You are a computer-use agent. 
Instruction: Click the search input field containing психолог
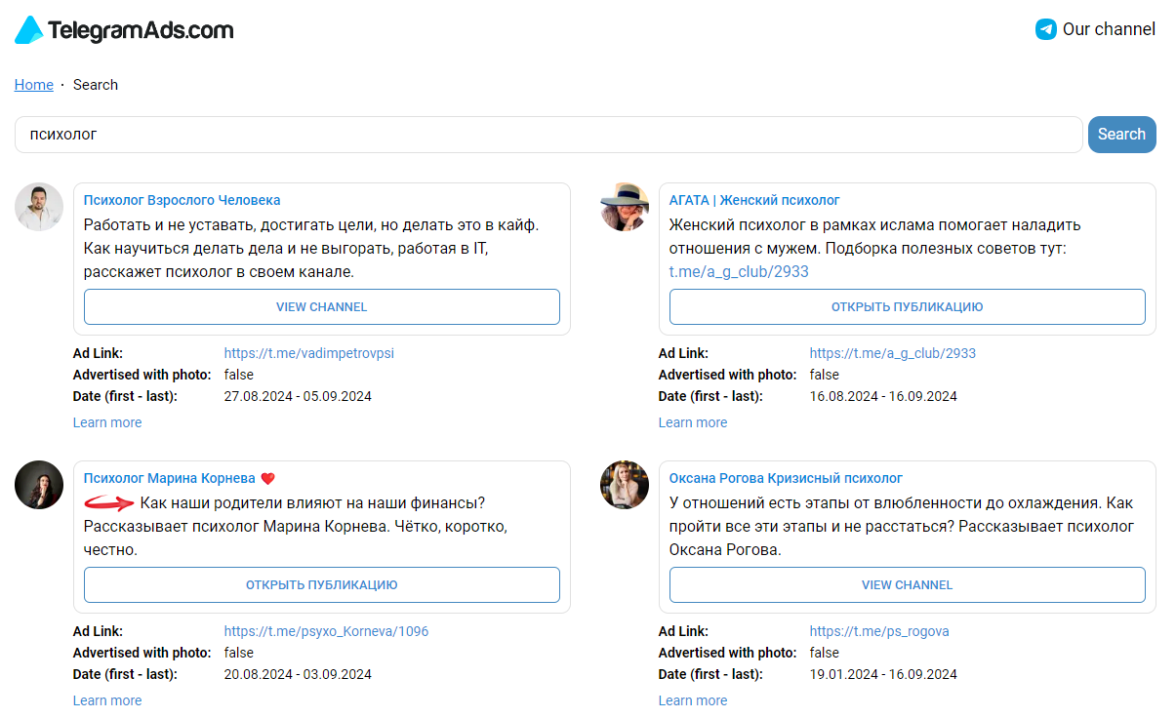click(x=548, y=134)
